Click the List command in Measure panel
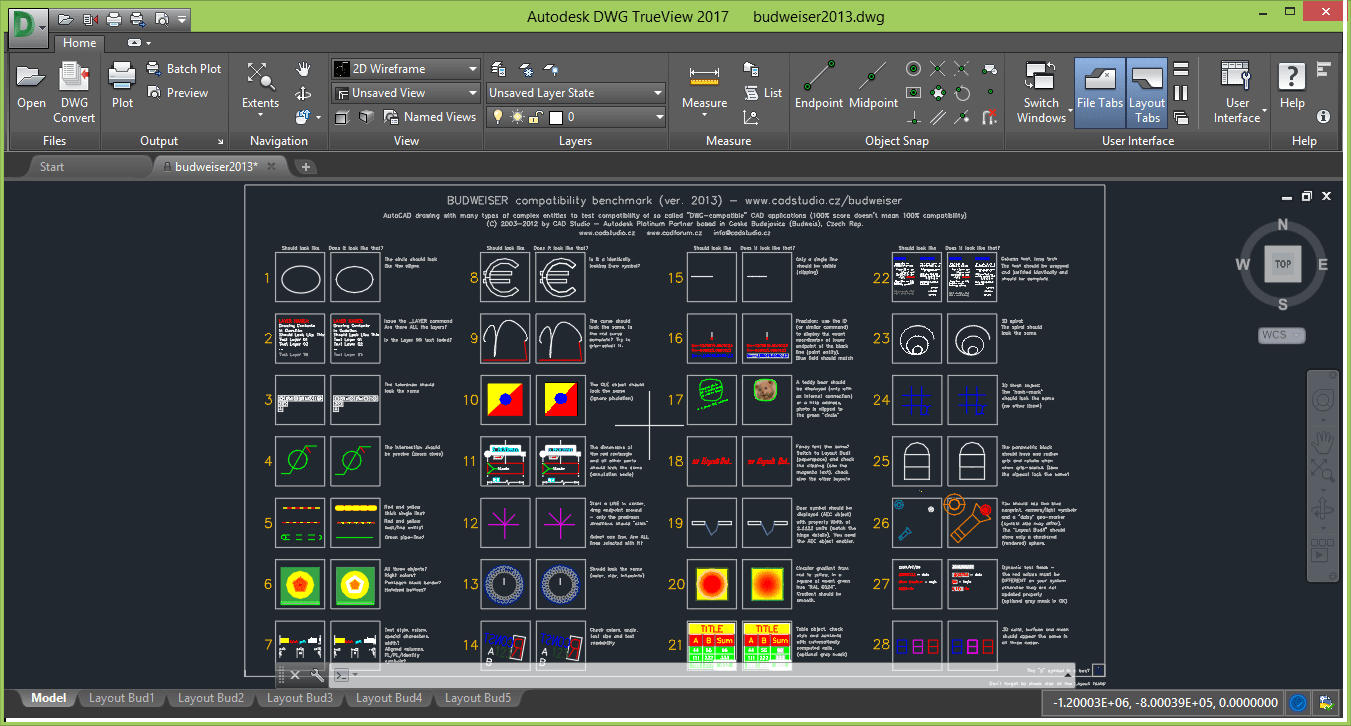This screenshot has width=1351, height=726. click(764, 93)
